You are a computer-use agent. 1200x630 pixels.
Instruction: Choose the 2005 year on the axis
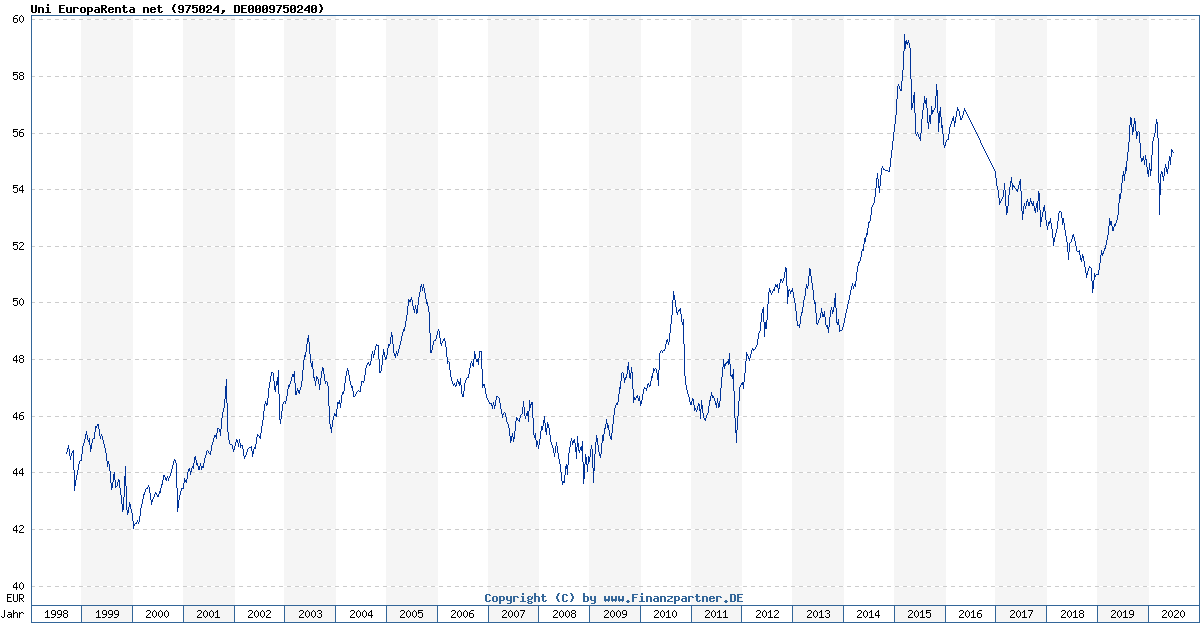(x=411, y=614)
